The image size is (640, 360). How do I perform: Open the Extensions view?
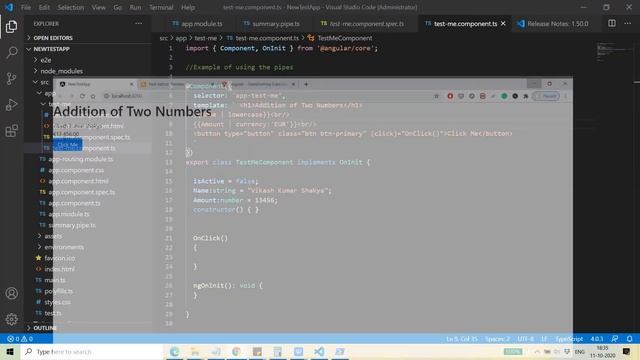point(11,131)
